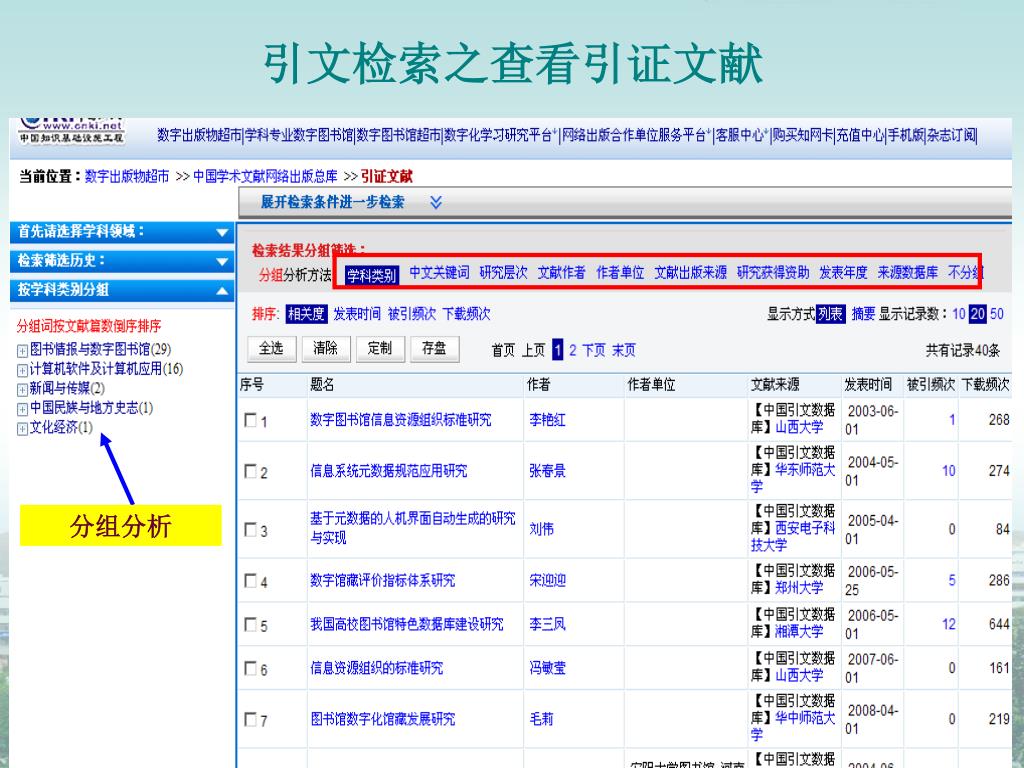
Task: Expand the 新闻与传媒 plus icon
Action: point(22,389)
